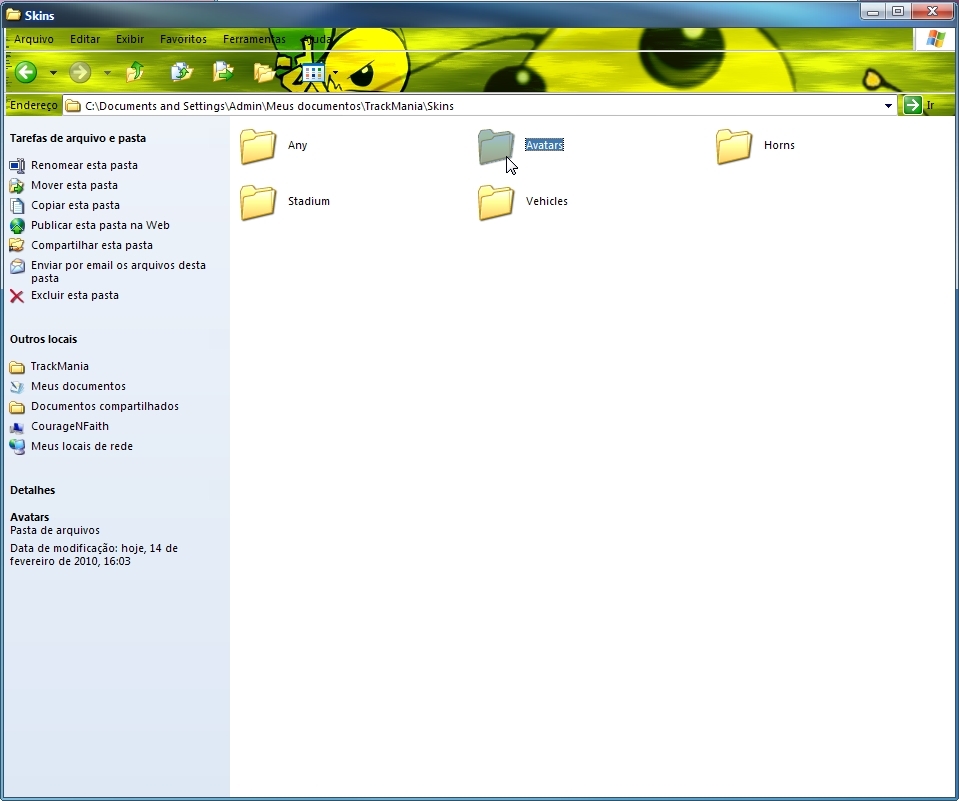Click the Move To folder toolbar icon

[x=223, y=72]
